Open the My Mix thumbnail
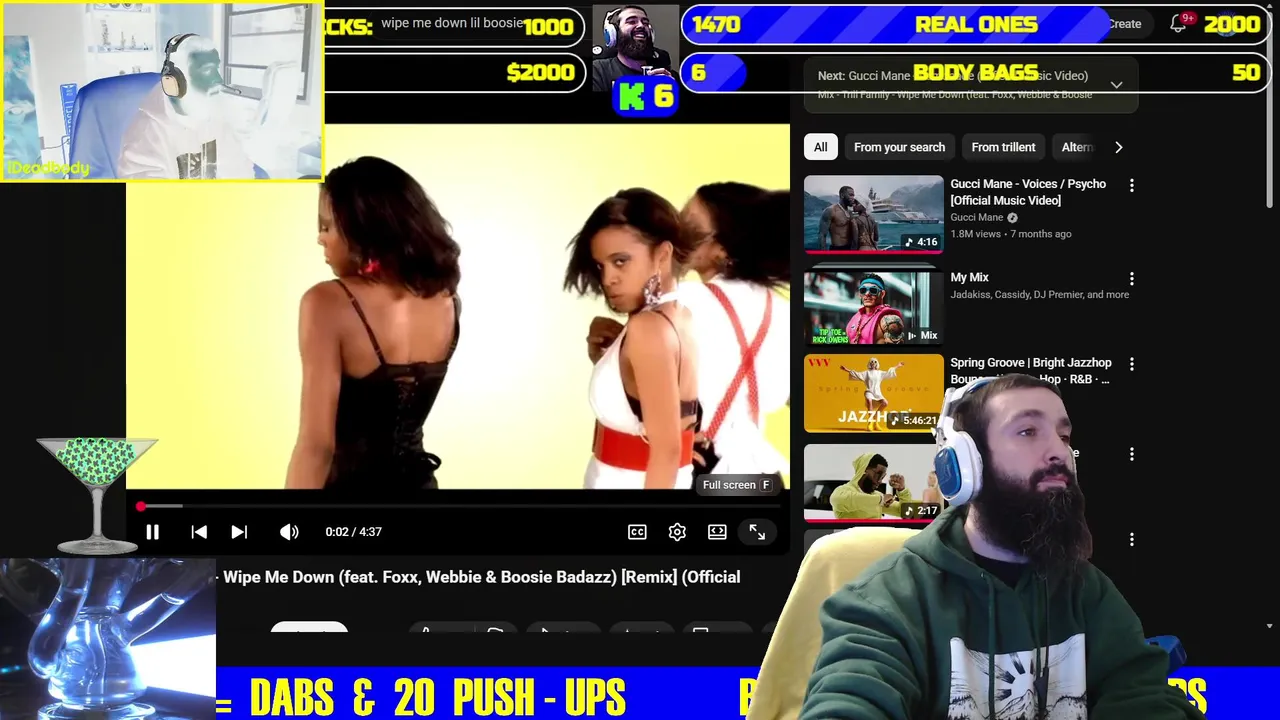The image size is (1280, 720). [873, 308]
